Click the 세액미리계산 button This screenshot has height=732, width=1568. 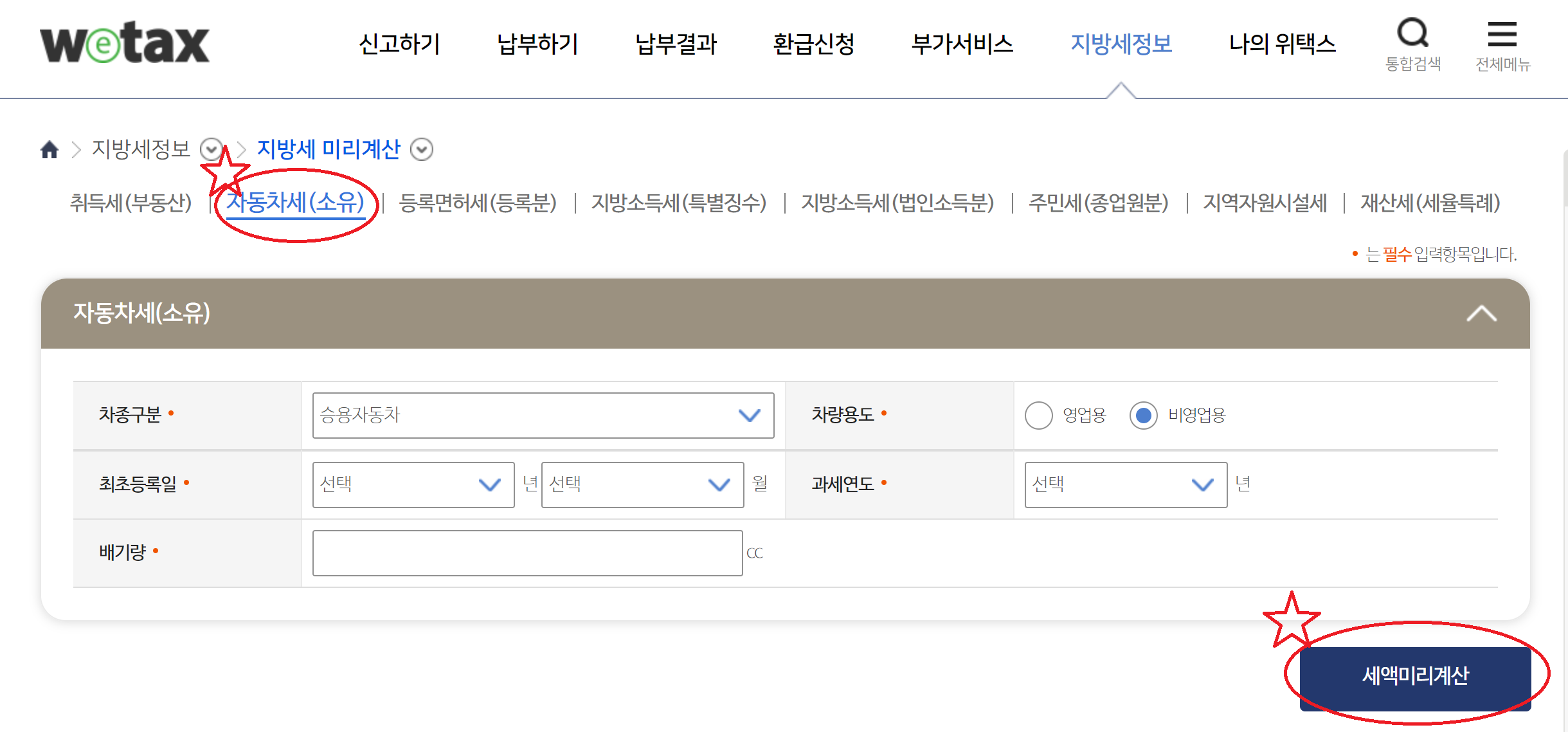point(1416,678)
